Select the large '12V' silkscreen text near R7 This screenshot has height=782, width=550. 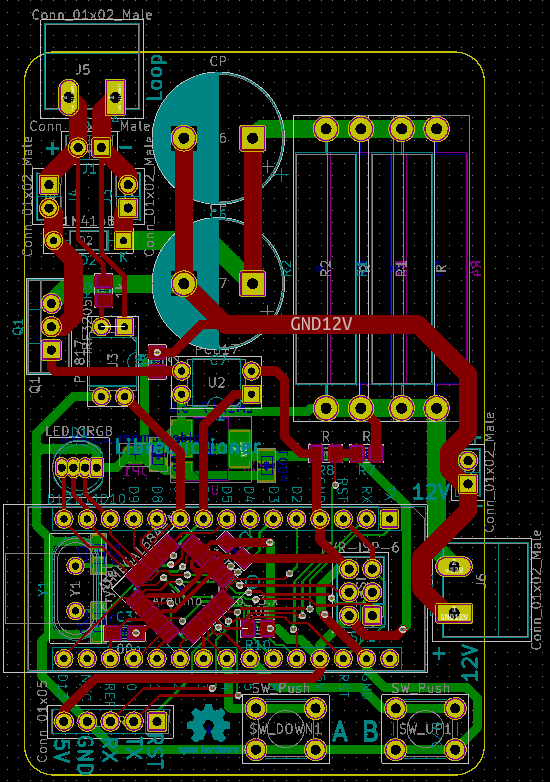(x=430, y=493)
